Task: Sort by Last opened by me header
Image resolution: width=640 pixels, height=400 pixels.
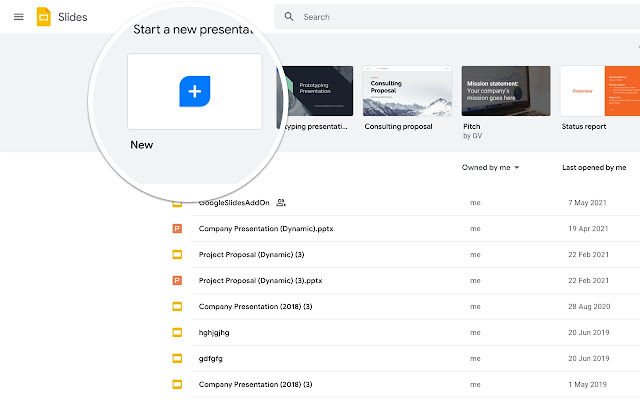Action: point(594,168)
